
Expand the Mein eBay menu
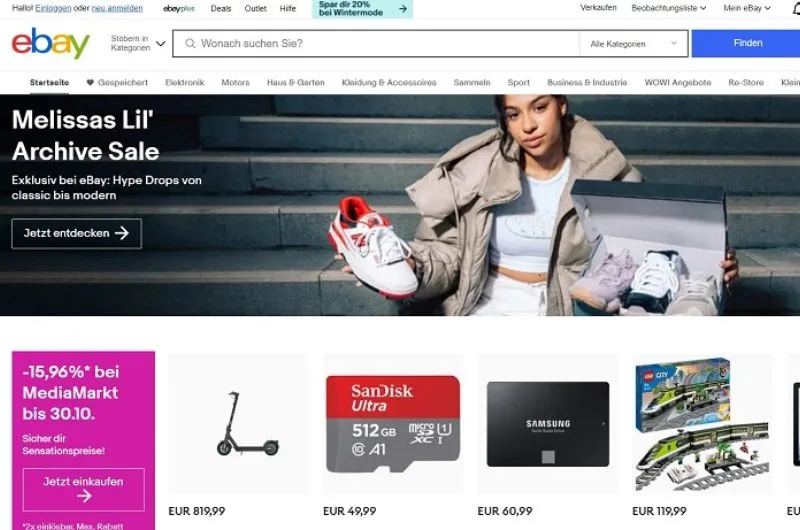tap(747, 8)
